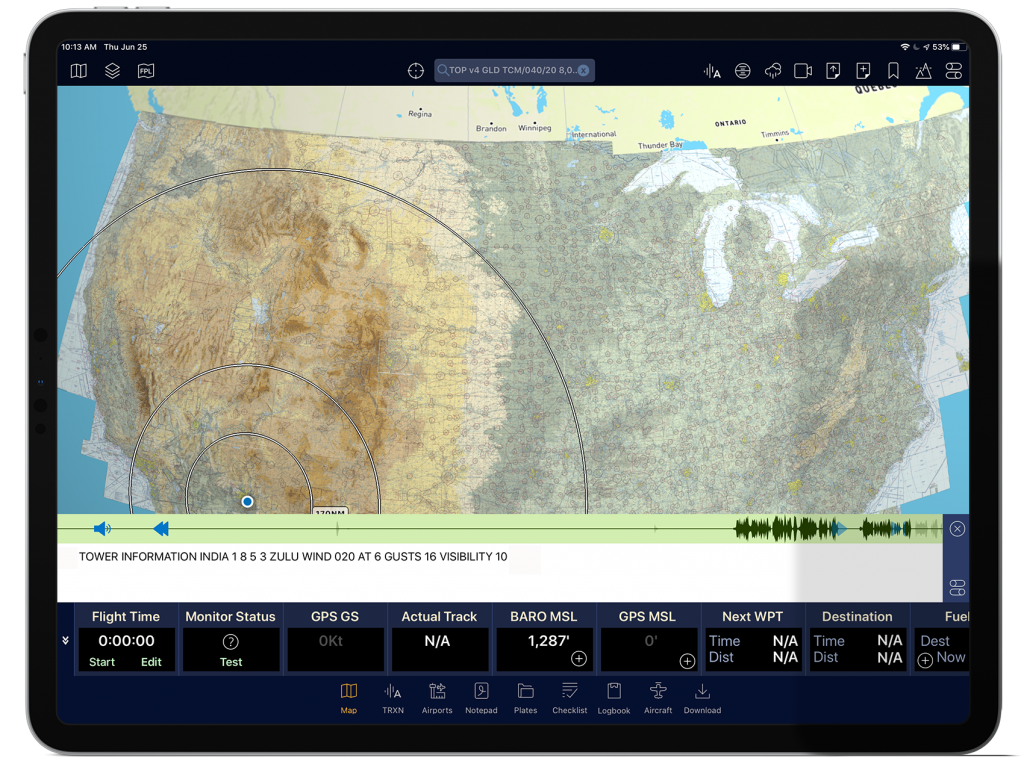Switch to the Airports tab
The height and width of the screenshot is (764, 1024).
(x=437, y=699)
